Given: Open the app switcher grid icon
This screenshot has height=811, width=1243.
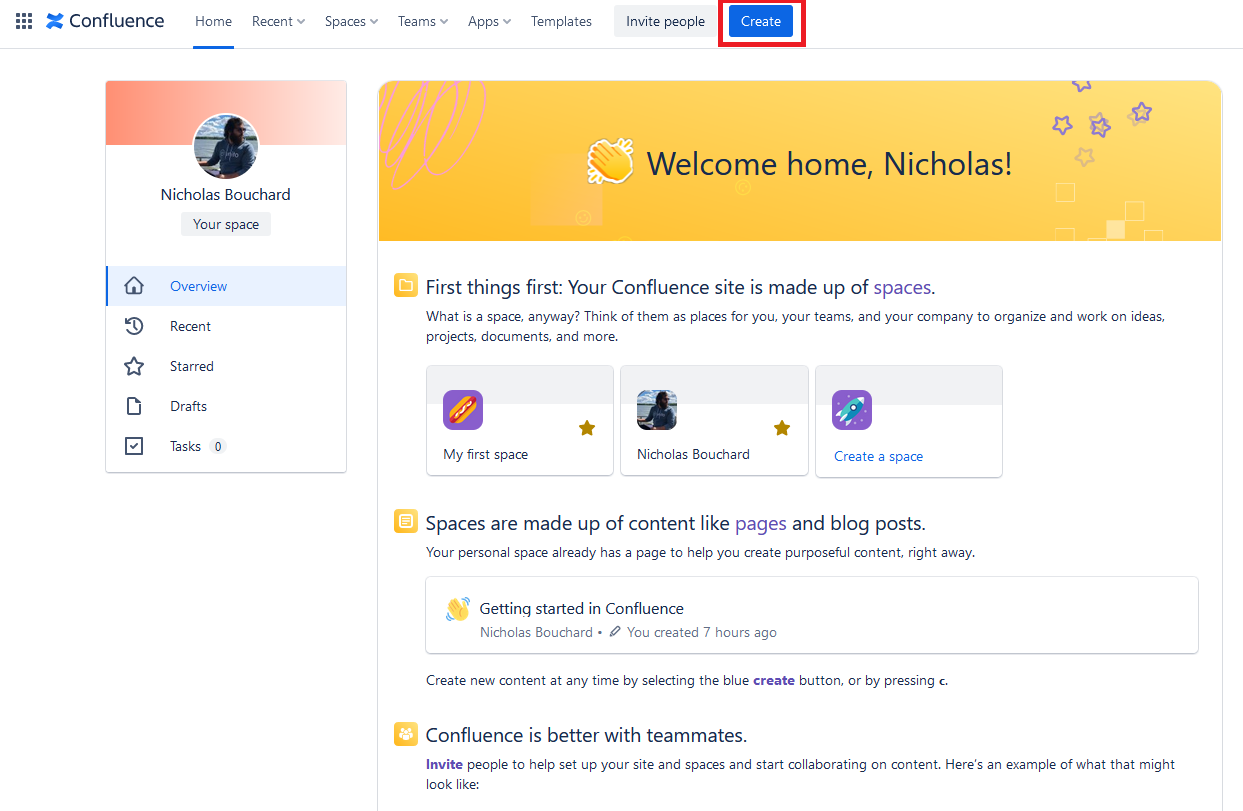Looking at the screenshot, I should 24,21.
